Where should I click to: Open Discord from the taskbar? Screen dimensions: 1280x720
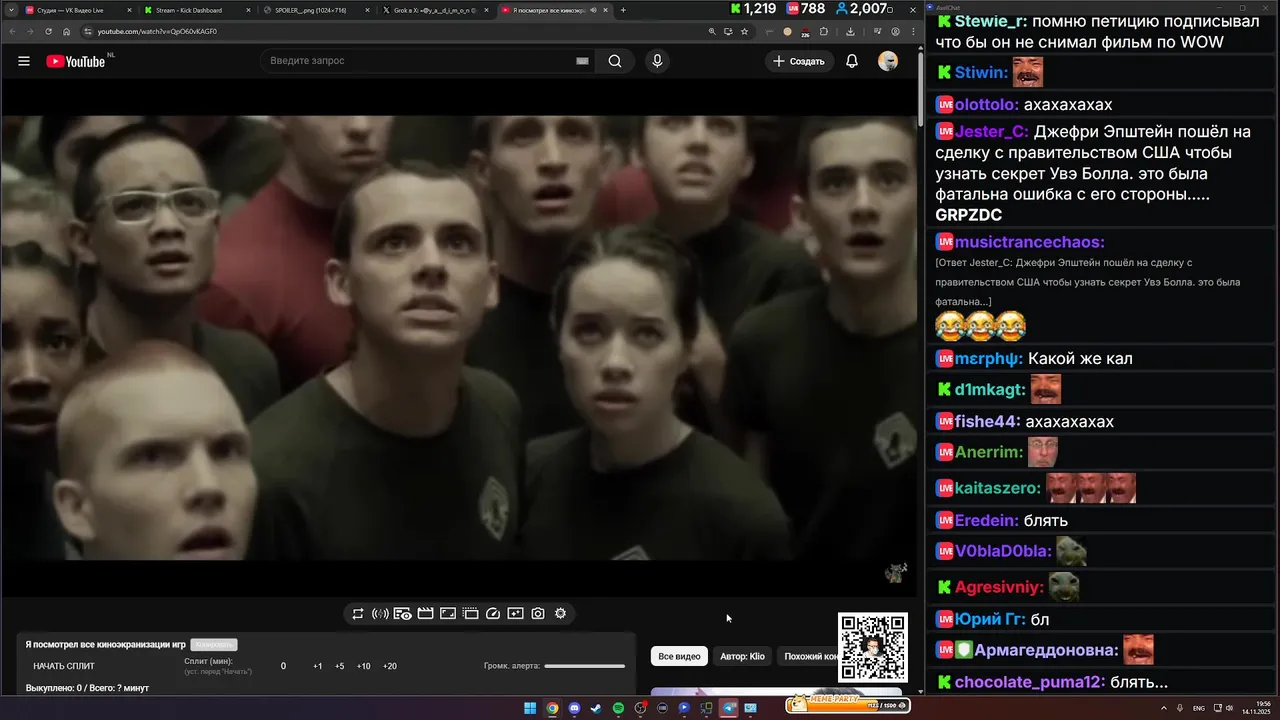point(574,708)
